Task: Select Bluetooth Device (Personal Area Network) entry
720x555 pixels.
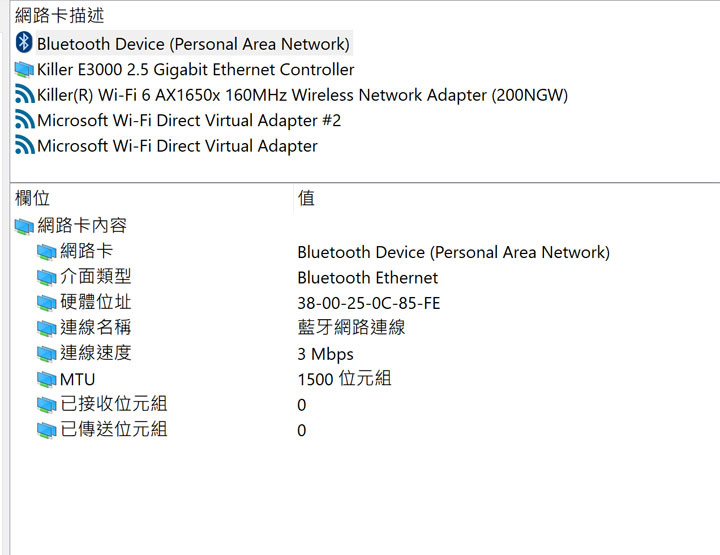Action: click(x=193, y=44)
